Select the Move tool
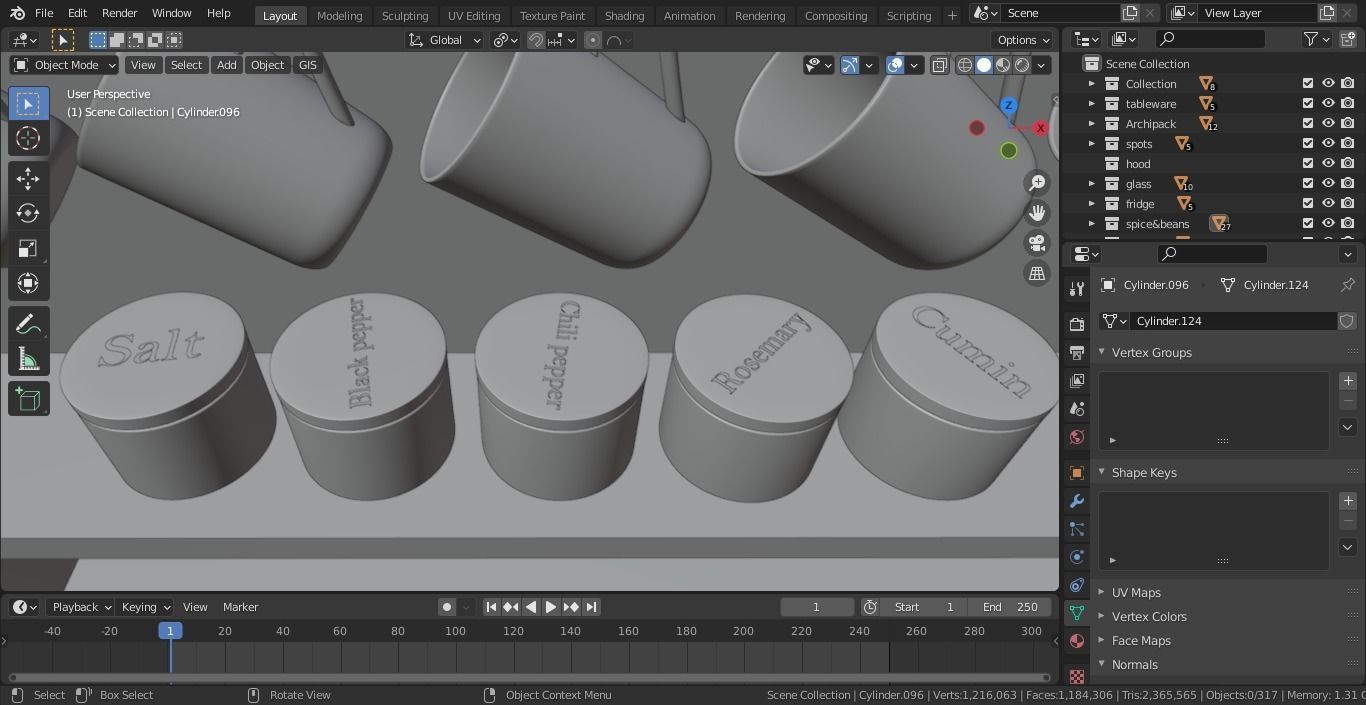 [28, 179]
